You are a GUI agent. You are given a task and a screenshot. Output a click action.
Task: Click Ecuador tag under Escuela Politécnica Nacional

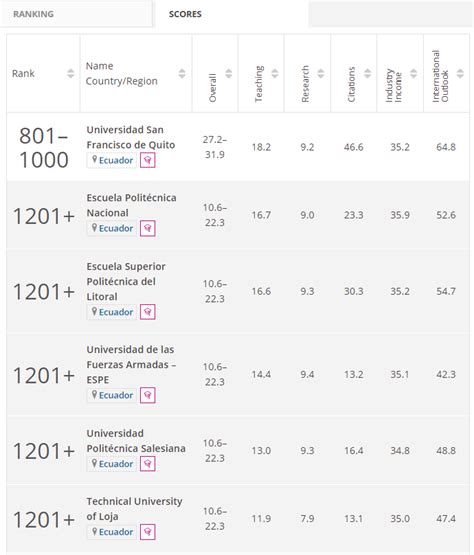(x=112, y=228)
